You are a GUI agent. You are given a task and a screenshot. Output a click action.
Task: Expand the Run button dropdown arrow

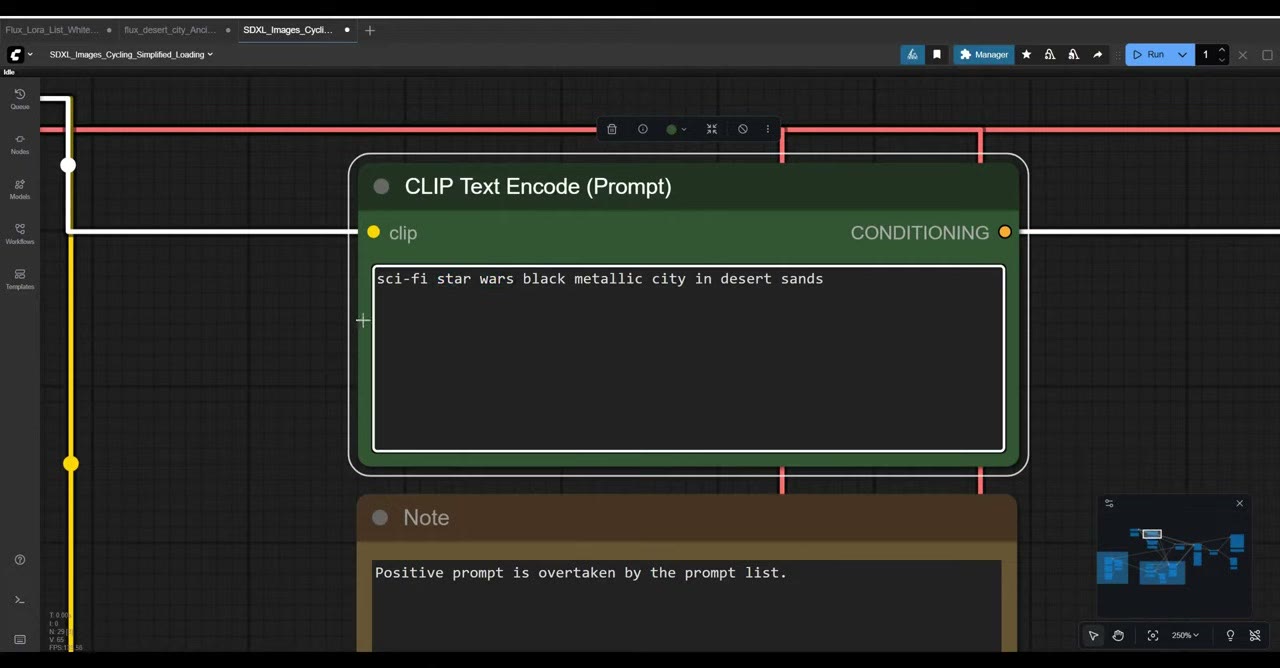click(x=1182, y=55)
